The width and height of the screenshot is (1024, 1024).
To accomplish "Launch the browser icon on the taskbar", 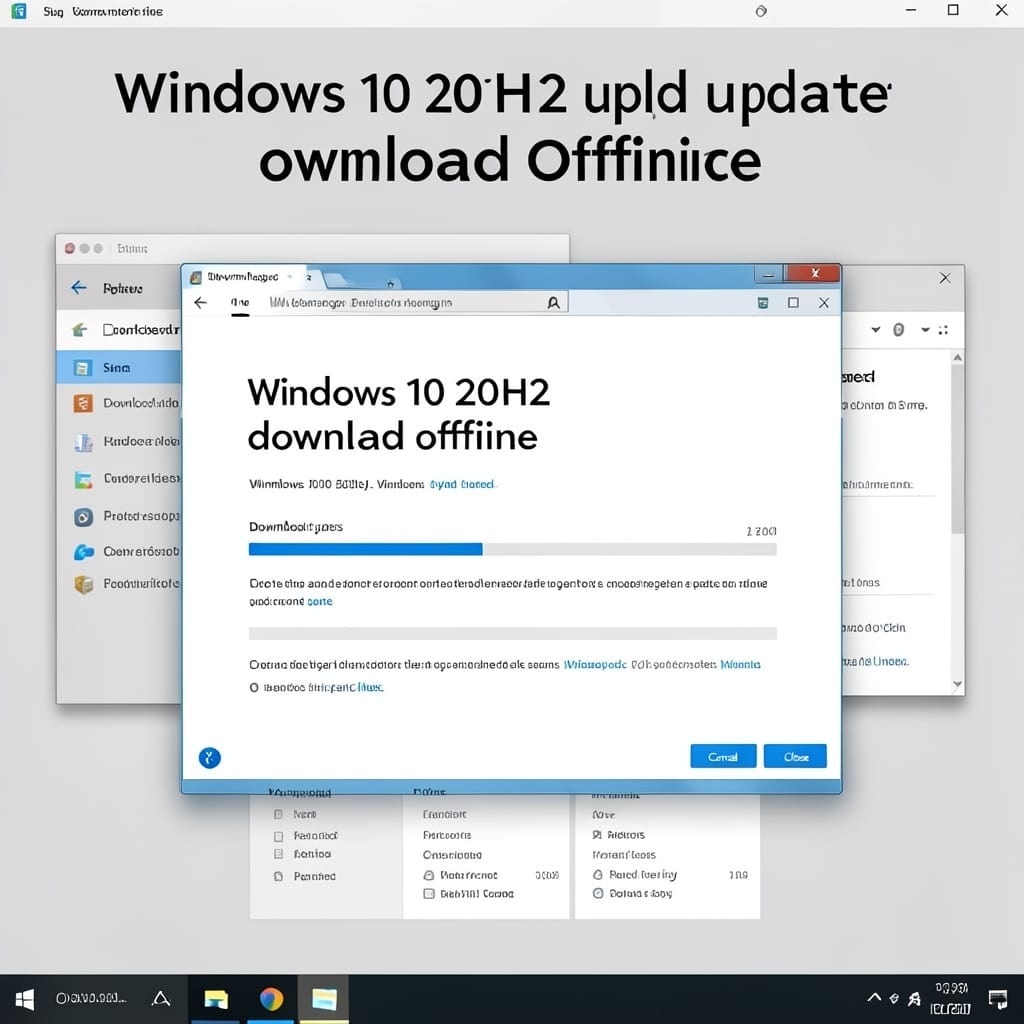I will pyautogui.click(x=271, y=999).
